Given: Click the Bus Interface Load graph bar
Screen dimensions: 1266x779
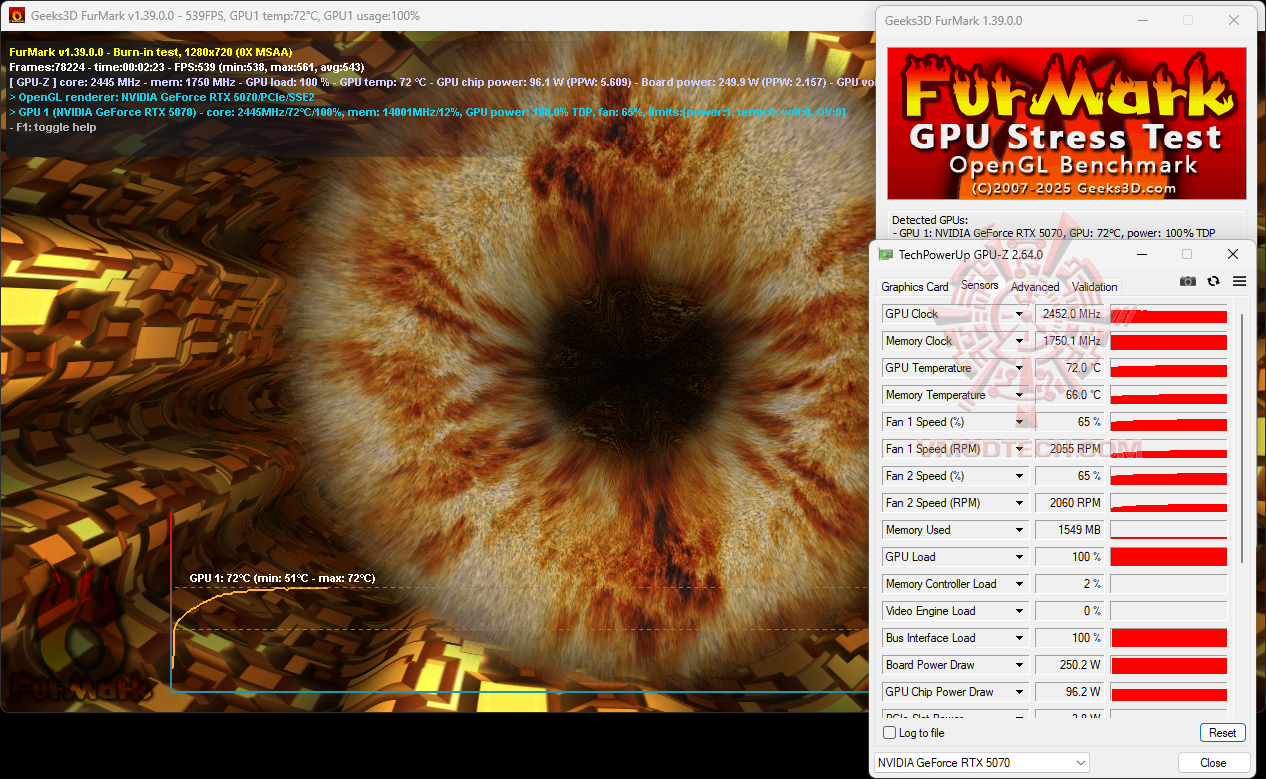Looking at the screenshot, I should tap(1168, 638).
